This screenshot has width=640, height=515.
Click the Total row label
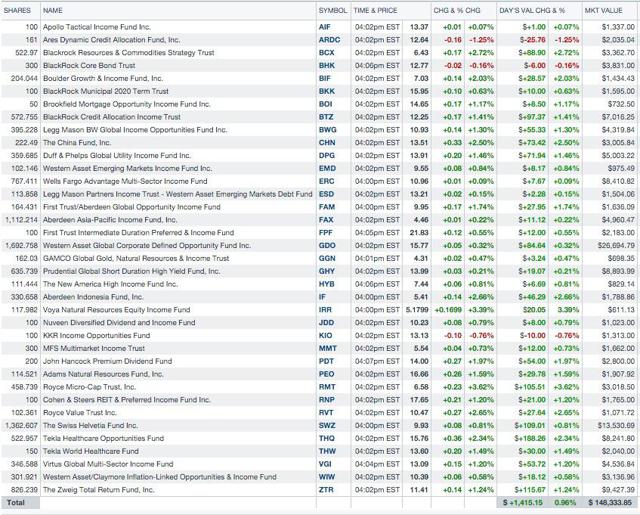[16, 503]
